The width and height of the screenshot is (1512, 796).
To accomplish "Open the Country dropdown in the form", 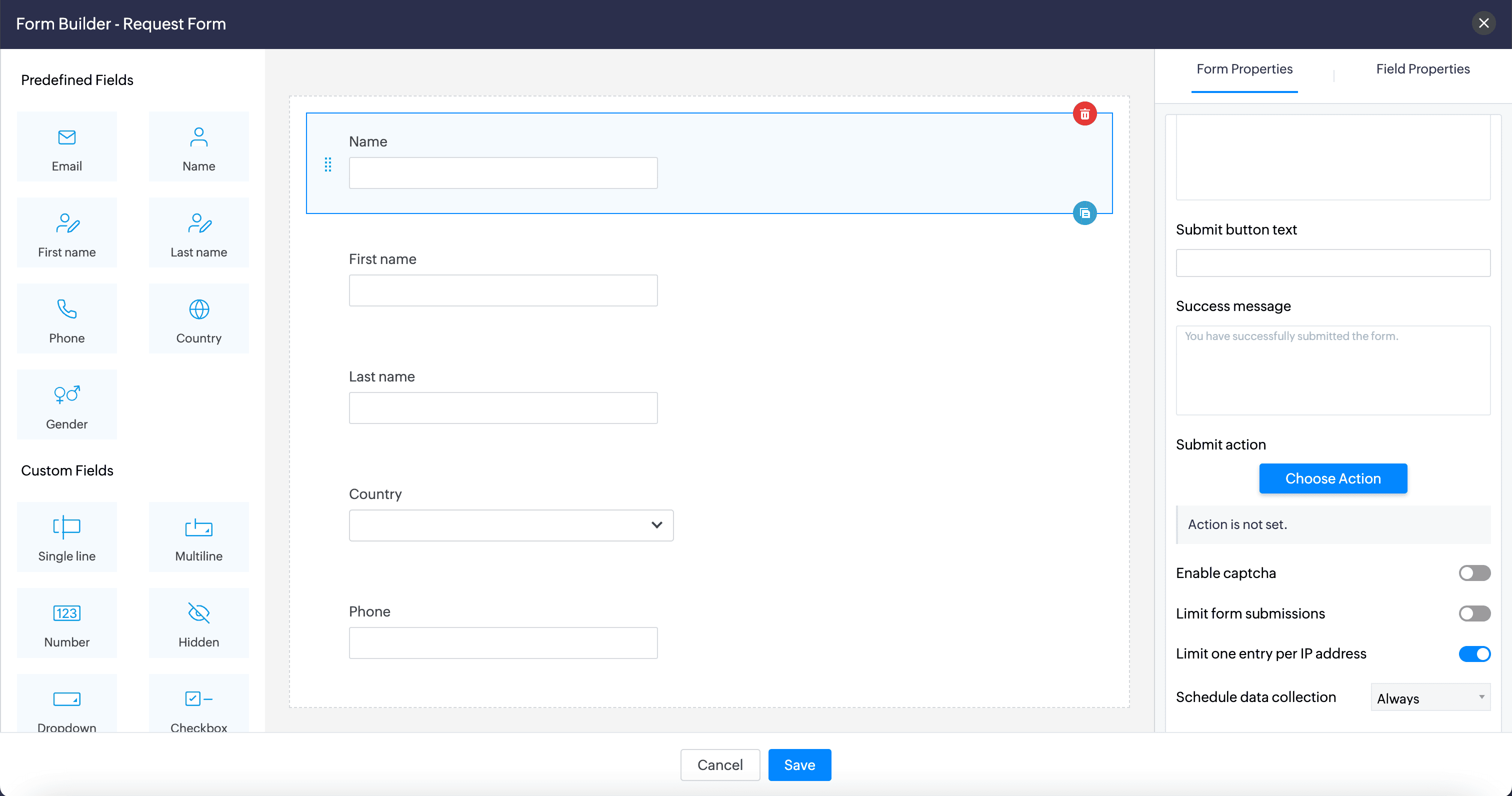I will (510, 525).
